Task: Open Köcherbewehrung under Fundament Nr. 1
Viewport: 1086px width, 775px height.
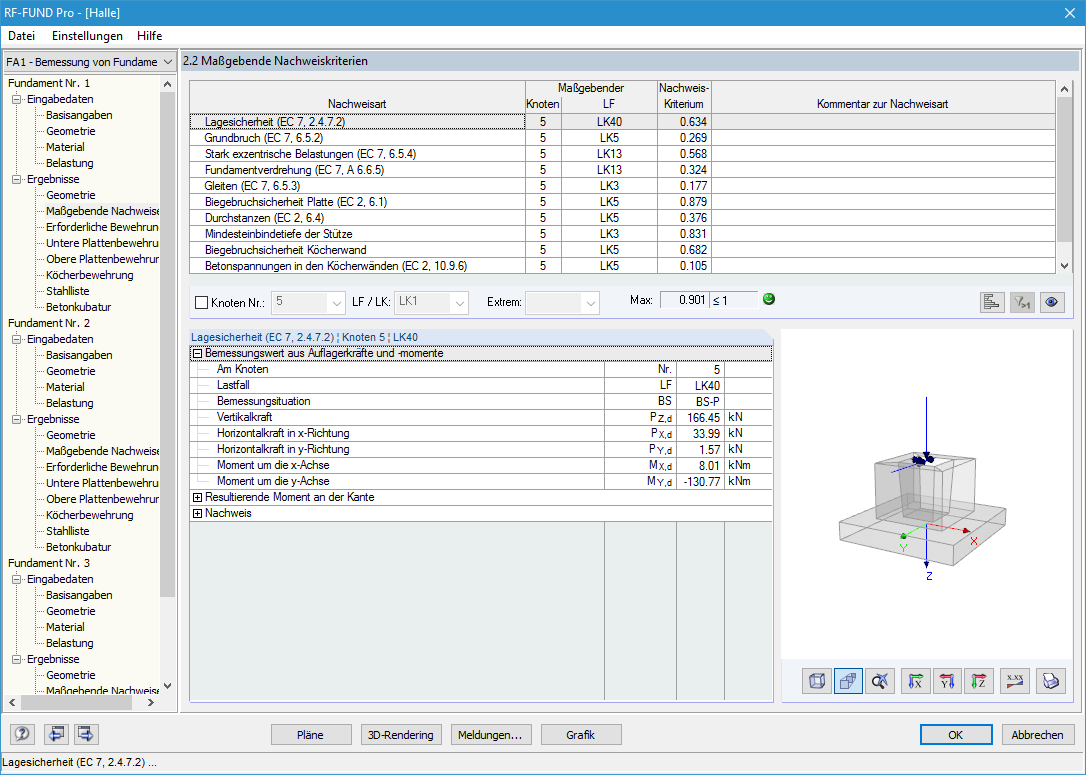Action: pyautogui.click(x=89, y=275)
